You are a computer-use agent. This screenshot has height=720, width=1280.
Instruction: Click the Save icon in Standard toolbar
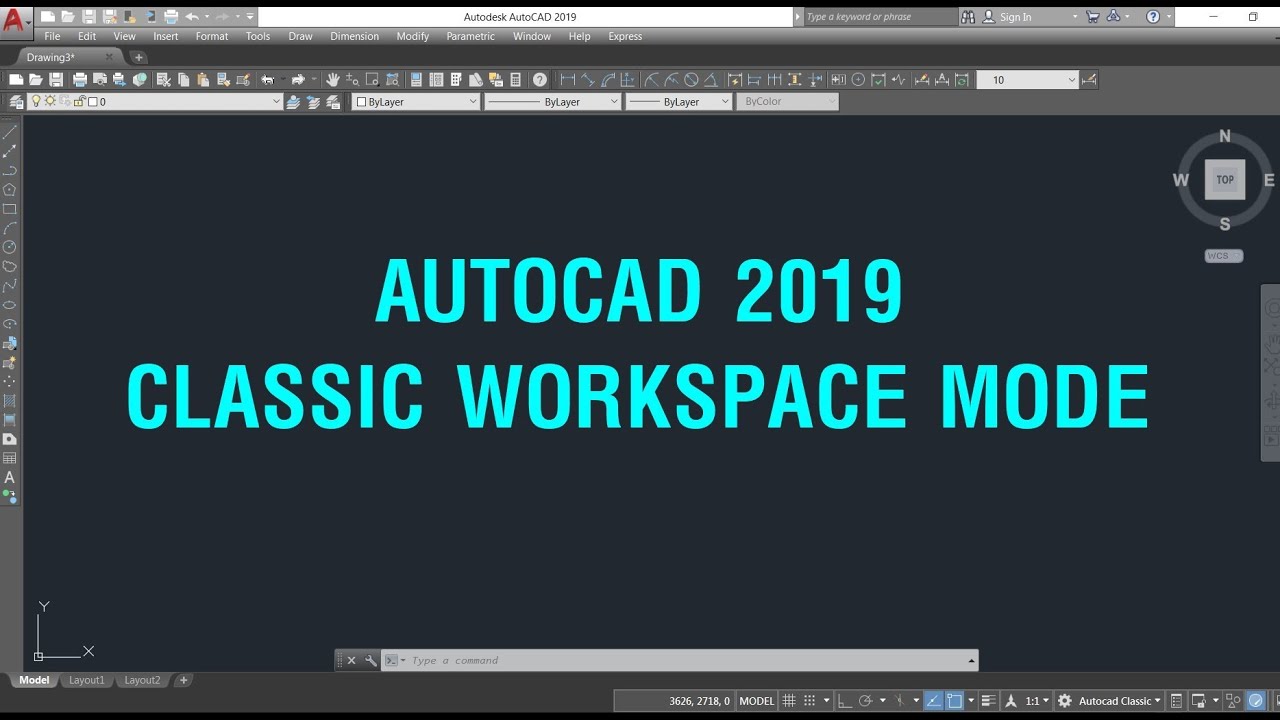pyautogui.click(x=56, y=80)
